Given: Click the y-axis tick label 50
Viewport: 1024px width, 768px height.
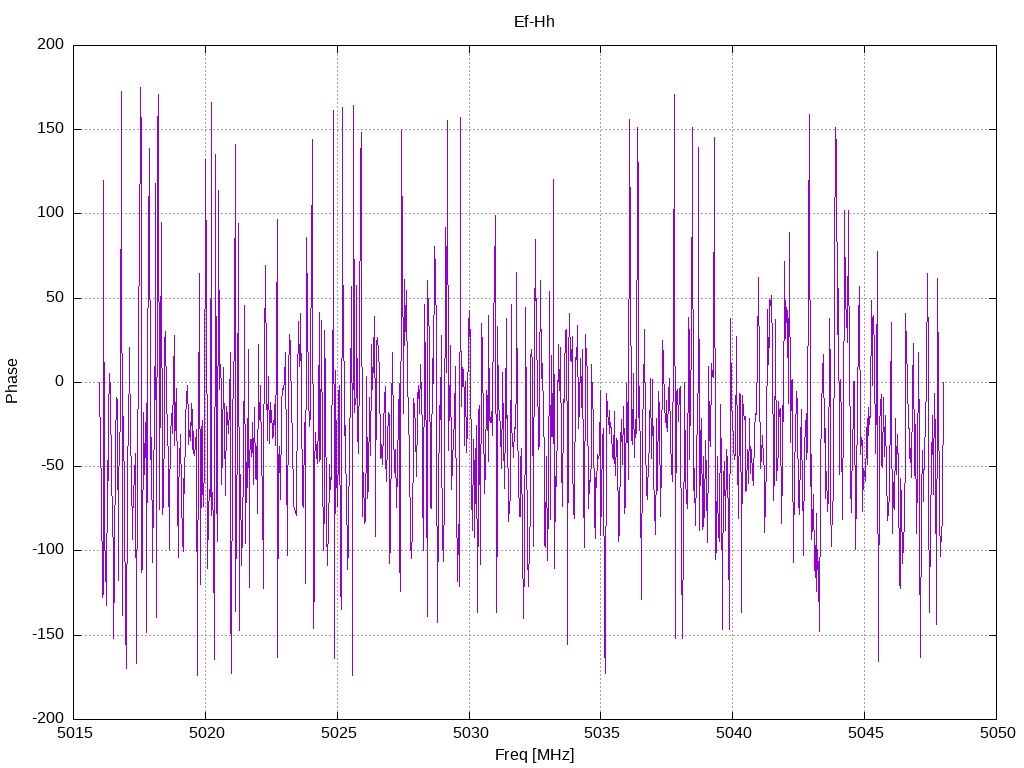Looking at the screenshot, I should [x=56, y=297].
